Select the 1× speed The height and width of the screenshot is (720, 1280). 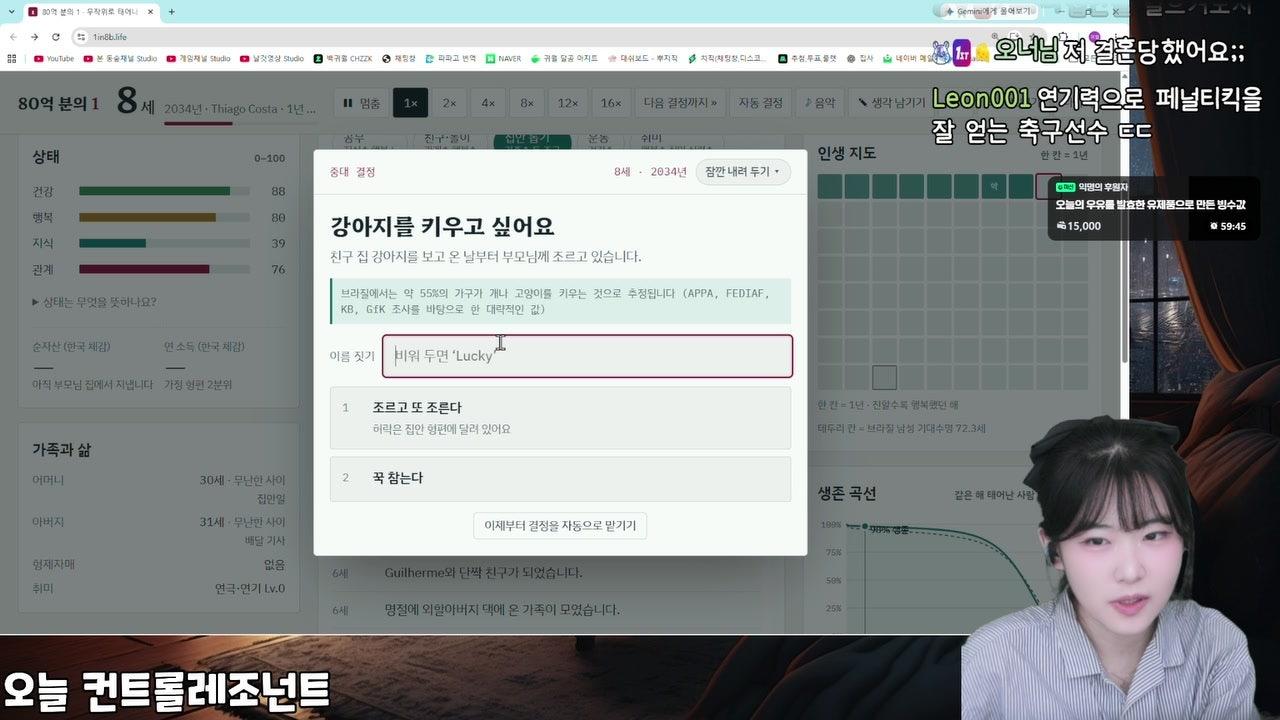point(410,103)
